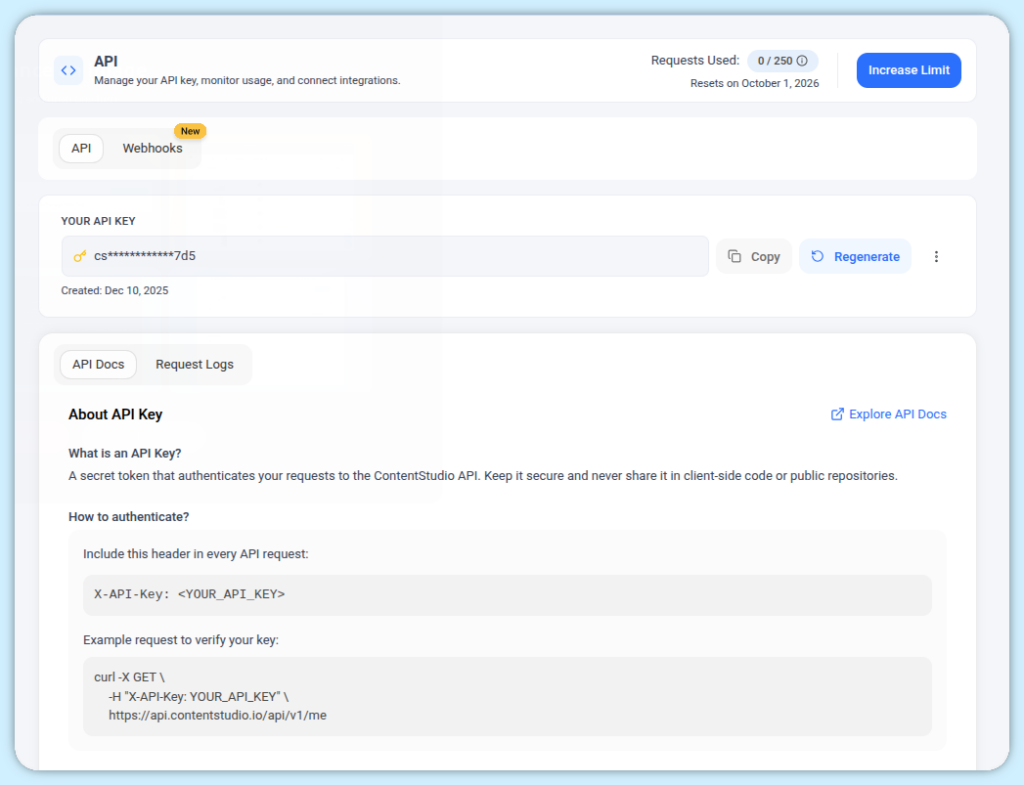The image size is (1024, 785).
Task: Open the Explore API Docs link
Action: pos(888,414)
